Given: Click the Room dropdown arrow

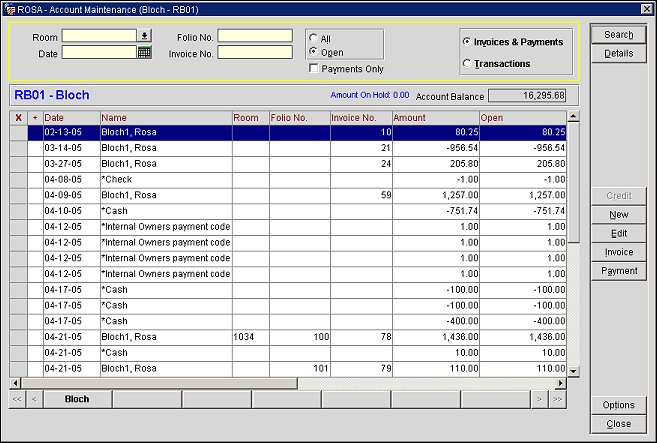Looking at the screenshot, I should pyautogui.click(x=144, y=36).
